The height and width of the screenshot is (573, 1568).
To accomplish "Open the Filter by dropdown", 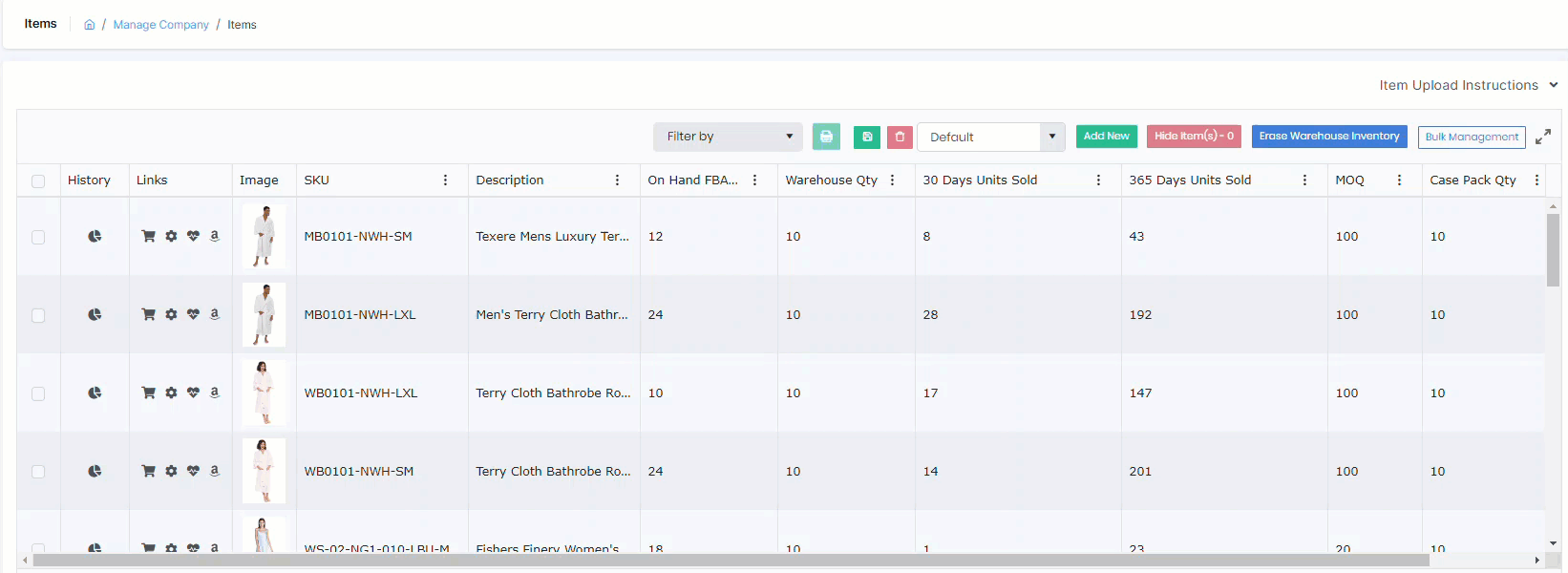I will click(x=729, y=137).
